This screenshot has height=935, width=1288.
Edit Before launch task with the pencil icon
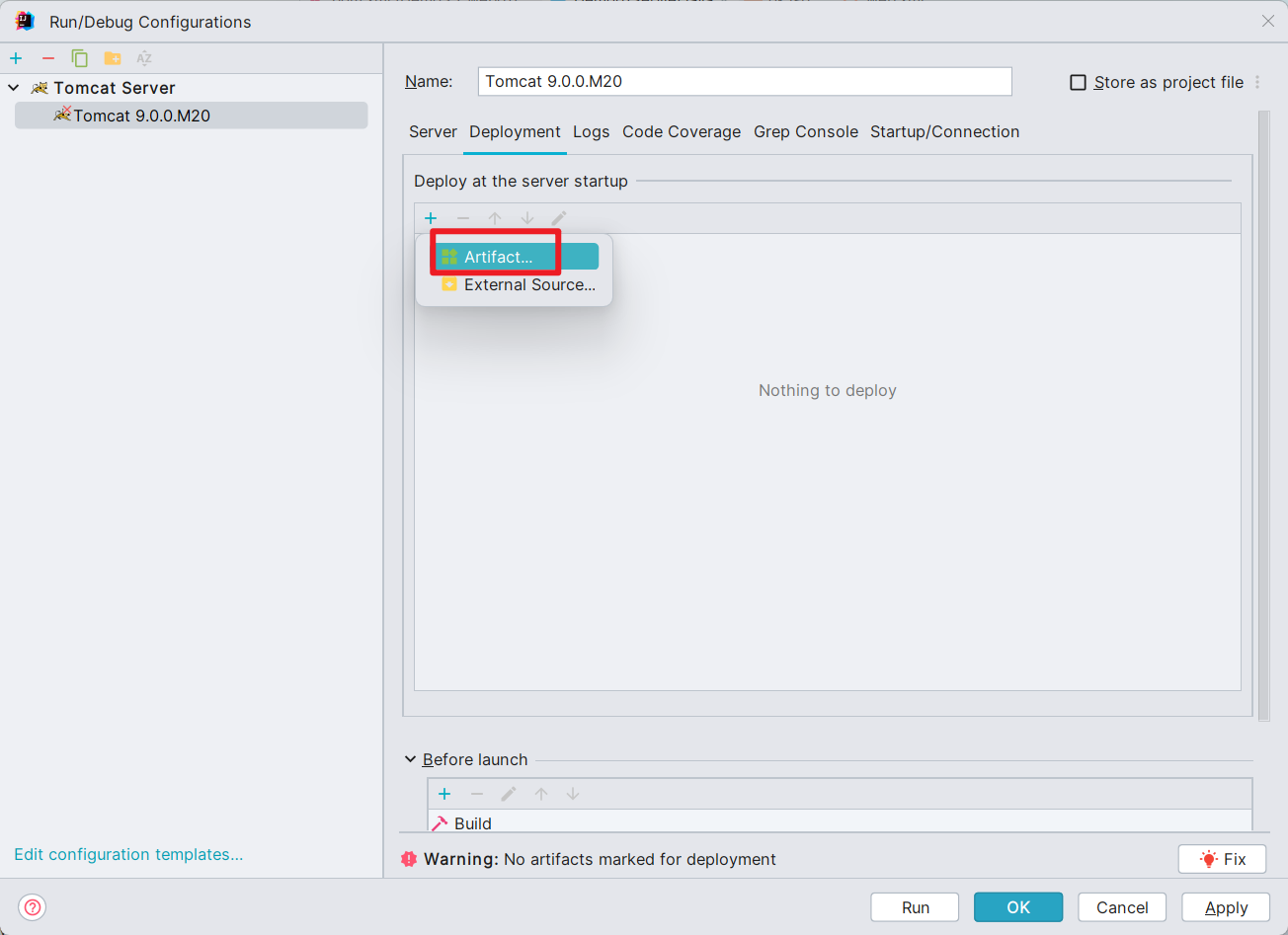click(x=509, y=794)
